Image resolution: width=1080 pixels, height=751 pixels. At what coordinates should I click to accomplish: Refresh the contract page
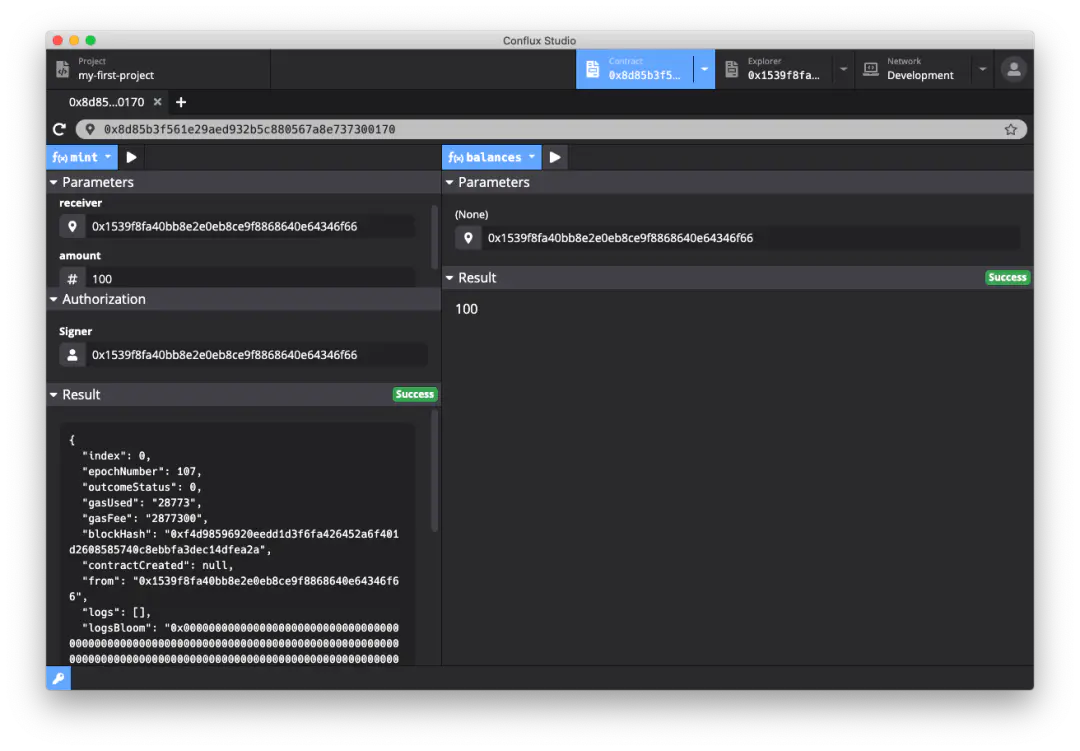pyautogui.click(x=59, y=129)
